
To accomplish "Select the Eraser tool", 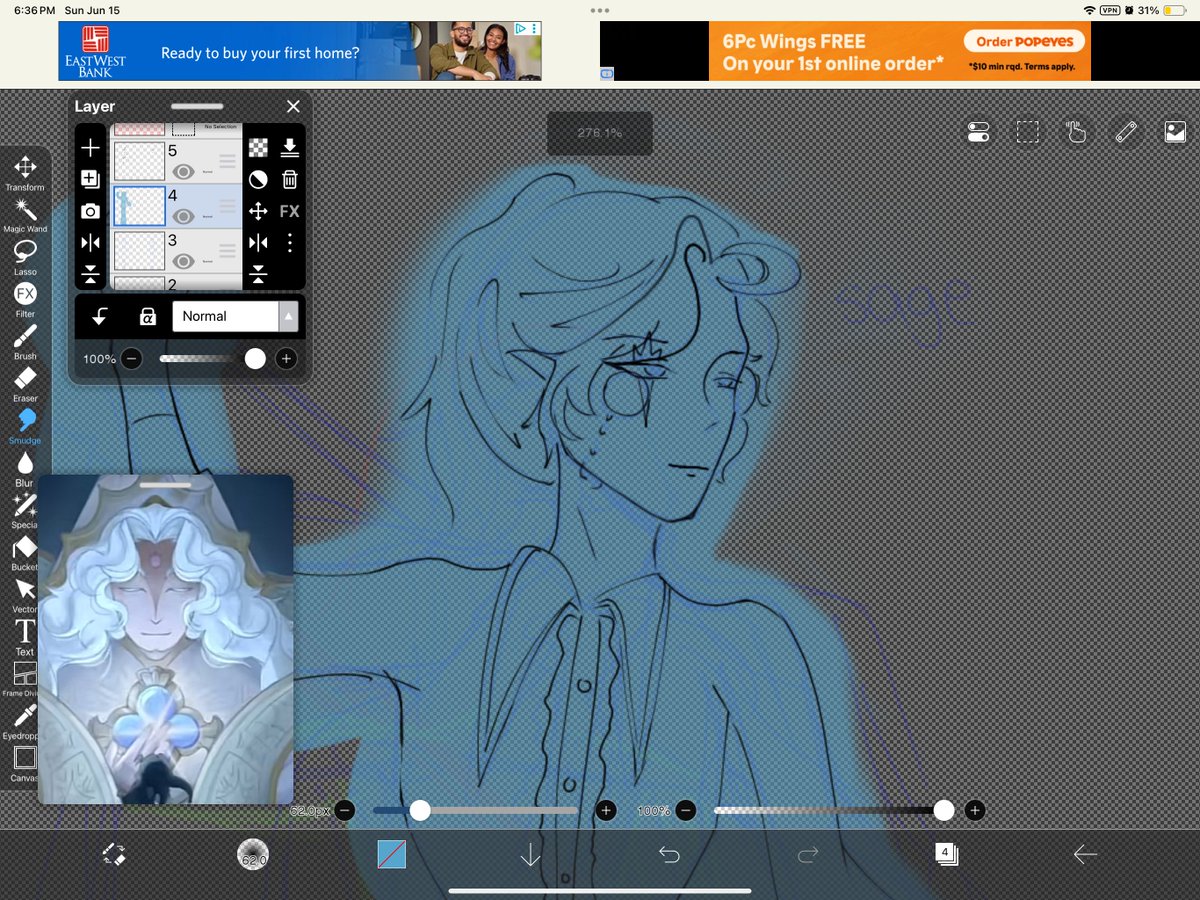I will tap(25, 384).
